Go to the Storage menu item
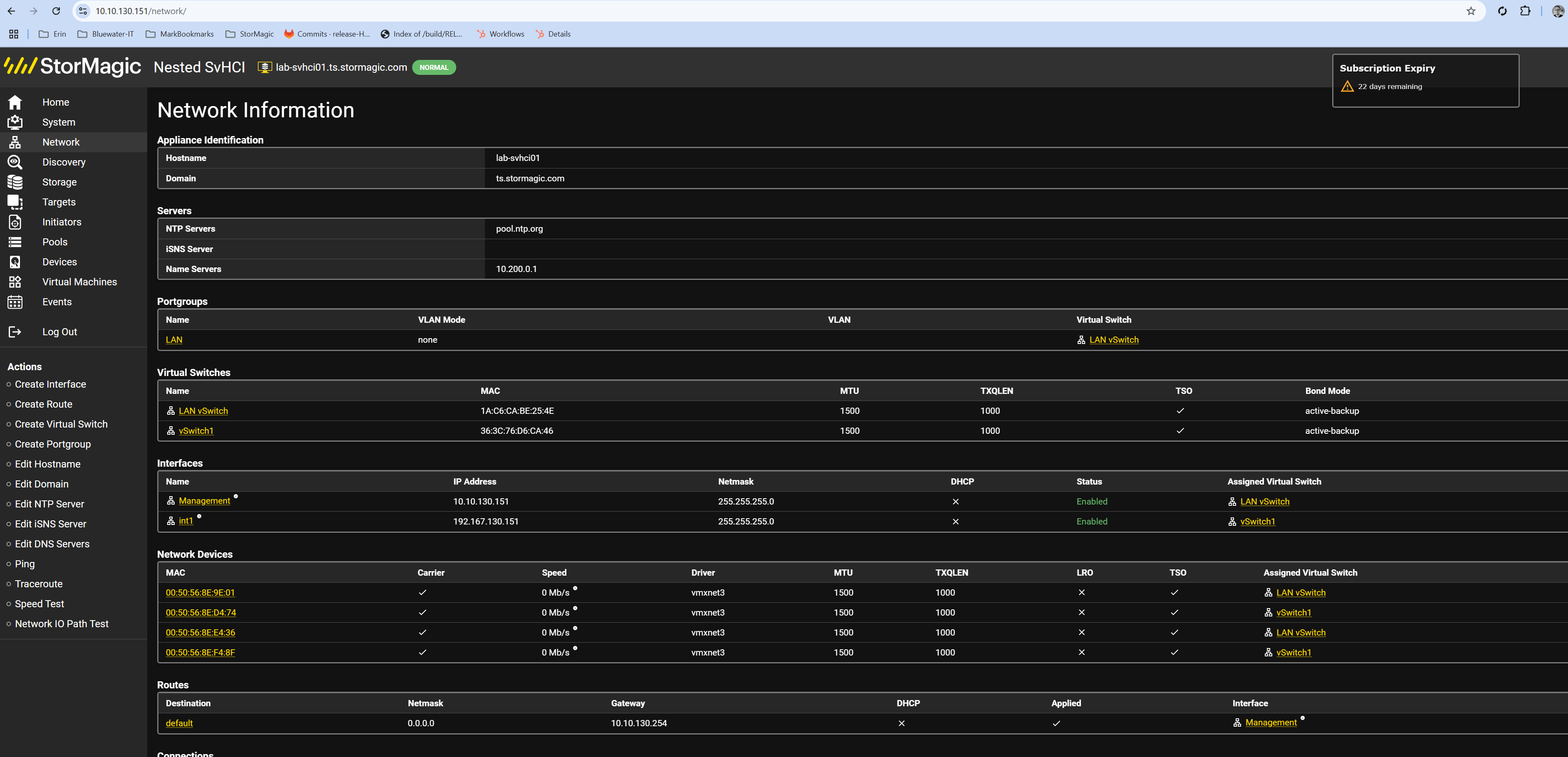The height and width of the screenshot is (757, 1568). (x=59, y=182)
